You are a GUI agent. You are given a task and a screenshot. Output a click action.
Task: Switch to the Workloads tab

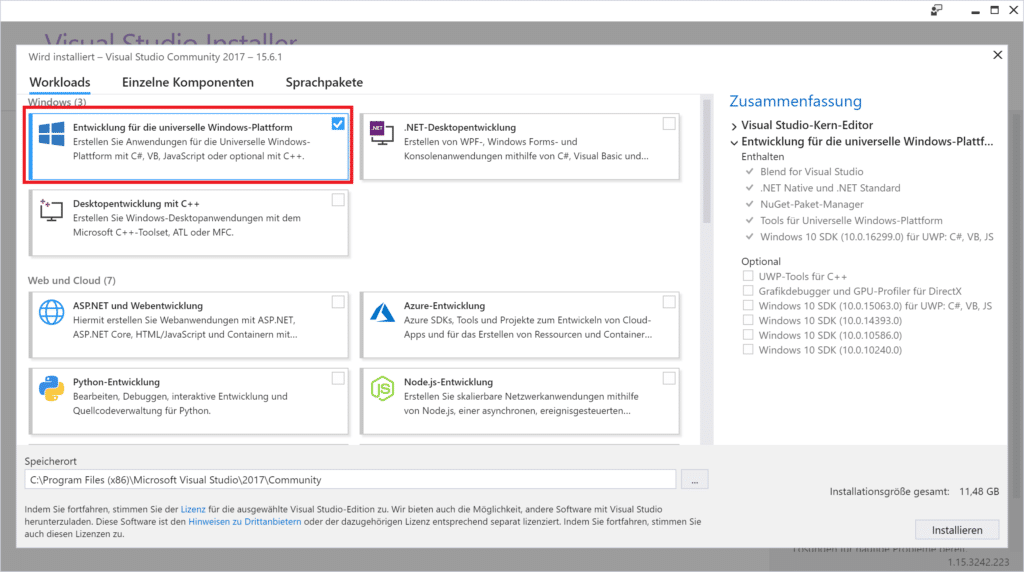point(60,82)
